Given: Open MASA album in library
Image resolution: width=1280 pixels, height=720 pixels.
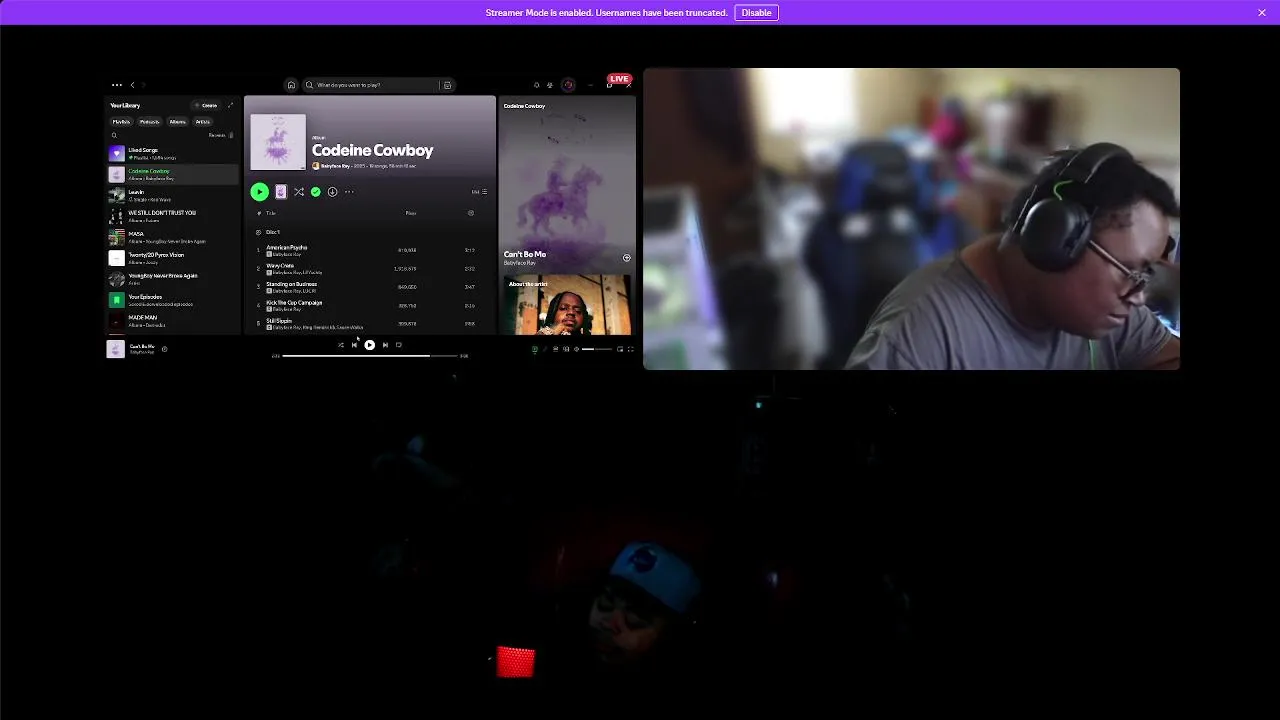Looking at the screenshot, I should point(173,237).
